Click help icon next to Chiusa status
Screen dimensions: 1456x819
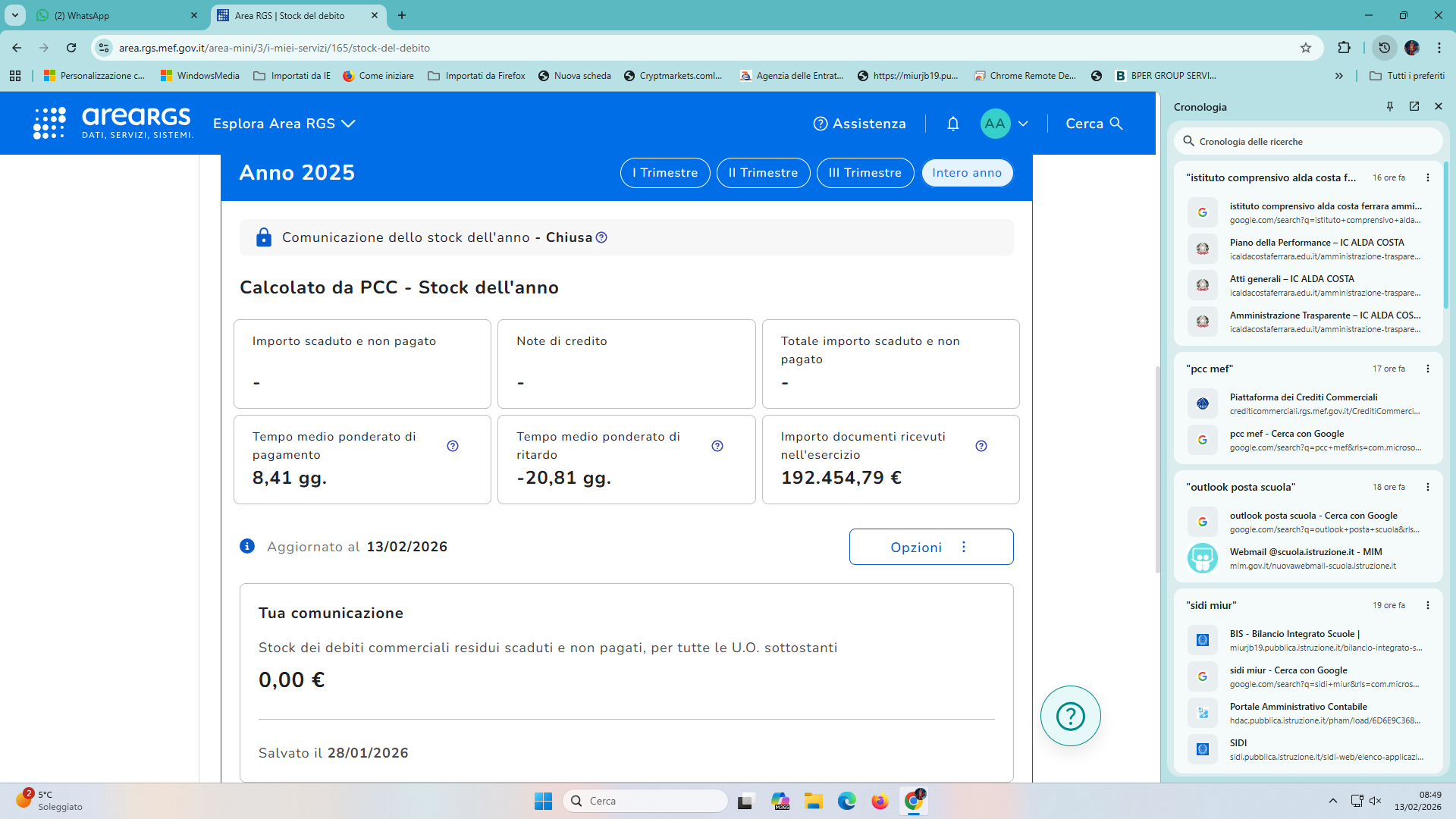click(x=601, y=237)
